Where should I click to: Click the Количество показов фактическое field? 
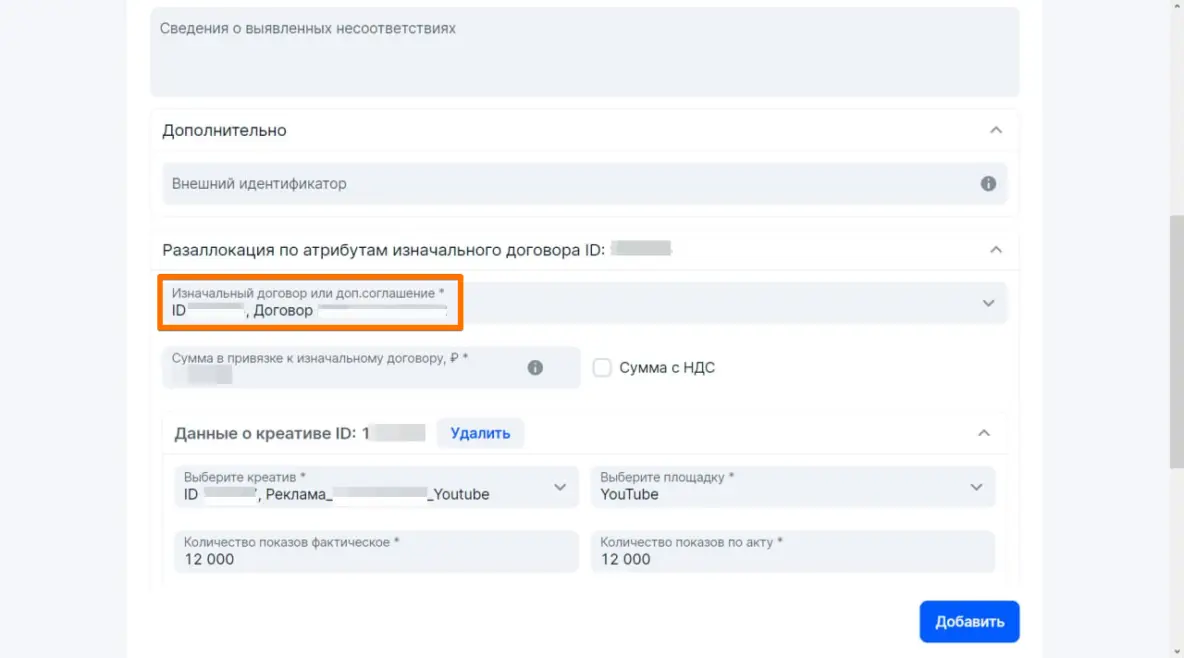click(x=376, y=552)
